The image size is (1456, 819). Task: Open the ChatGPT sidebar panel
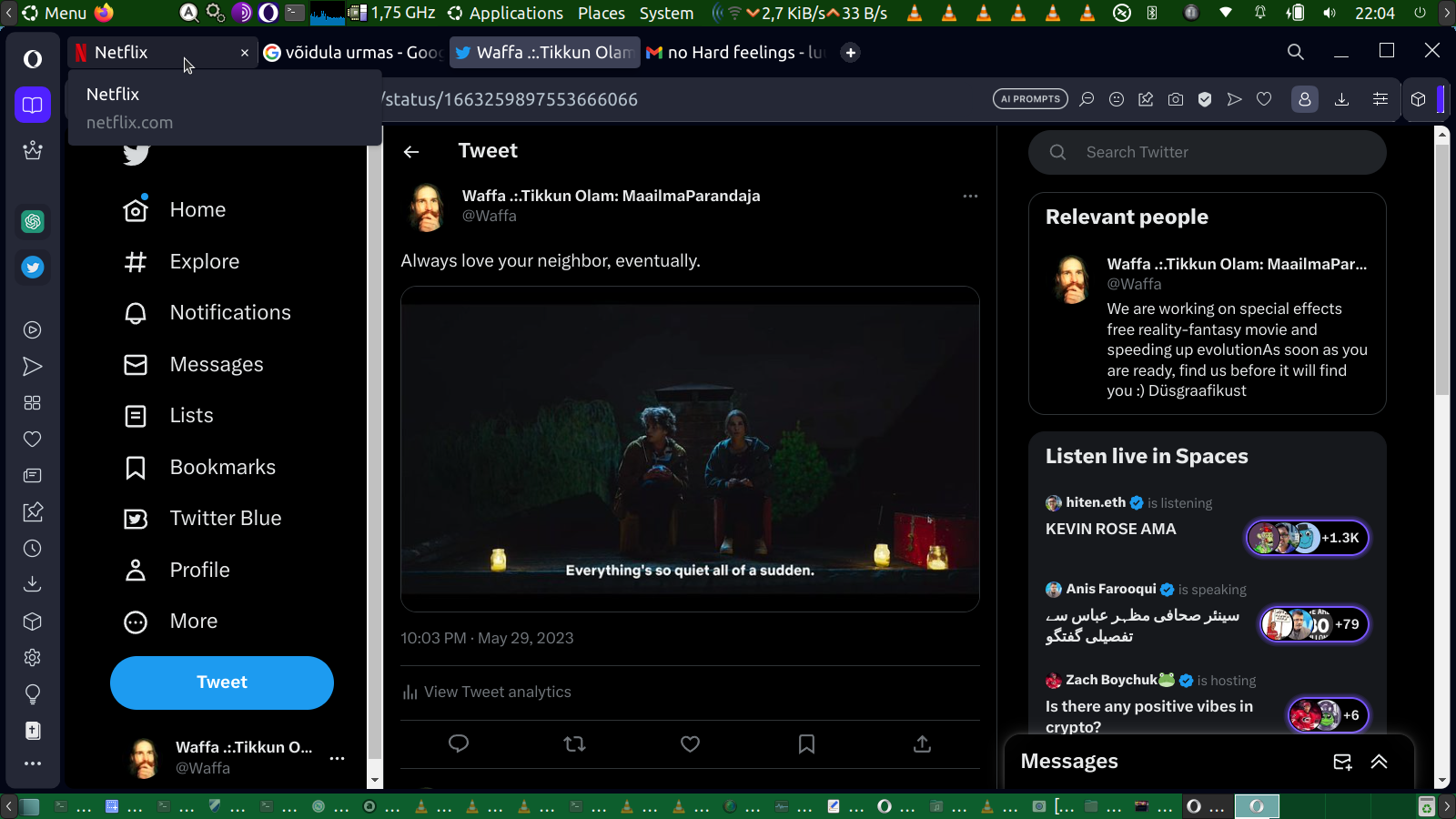[33, 221]
